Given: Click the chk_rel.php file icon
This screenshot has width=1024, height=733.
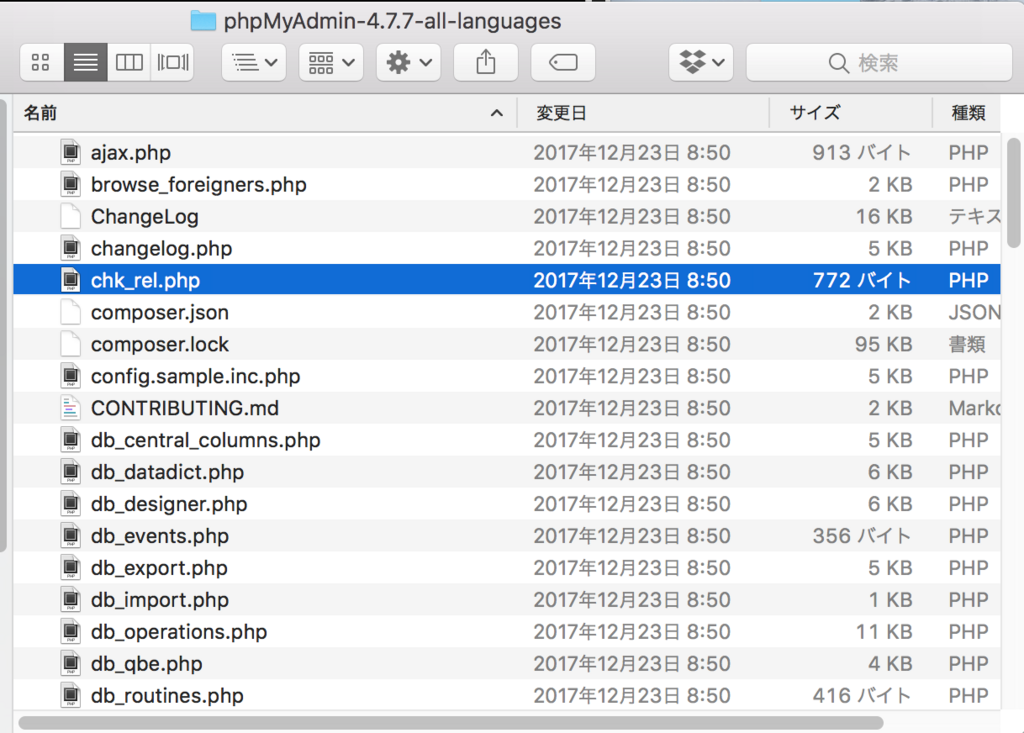Looking at the screenshot, I should tap(71, 280).
